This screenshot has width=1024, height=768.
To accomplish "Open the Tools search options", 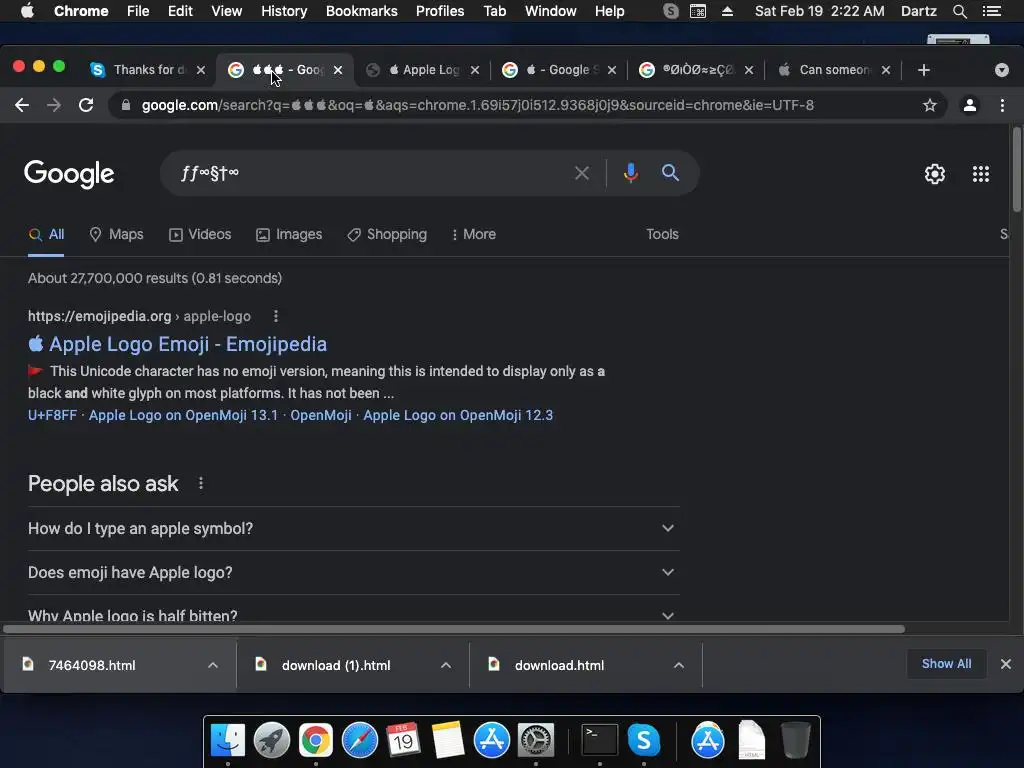I will (x=662, y=234).
